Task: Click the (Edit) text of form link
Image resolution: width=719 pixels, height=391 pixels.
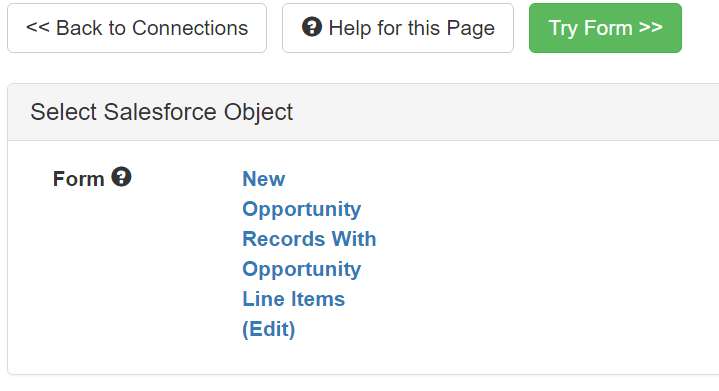Action: (x=269, y=329)
